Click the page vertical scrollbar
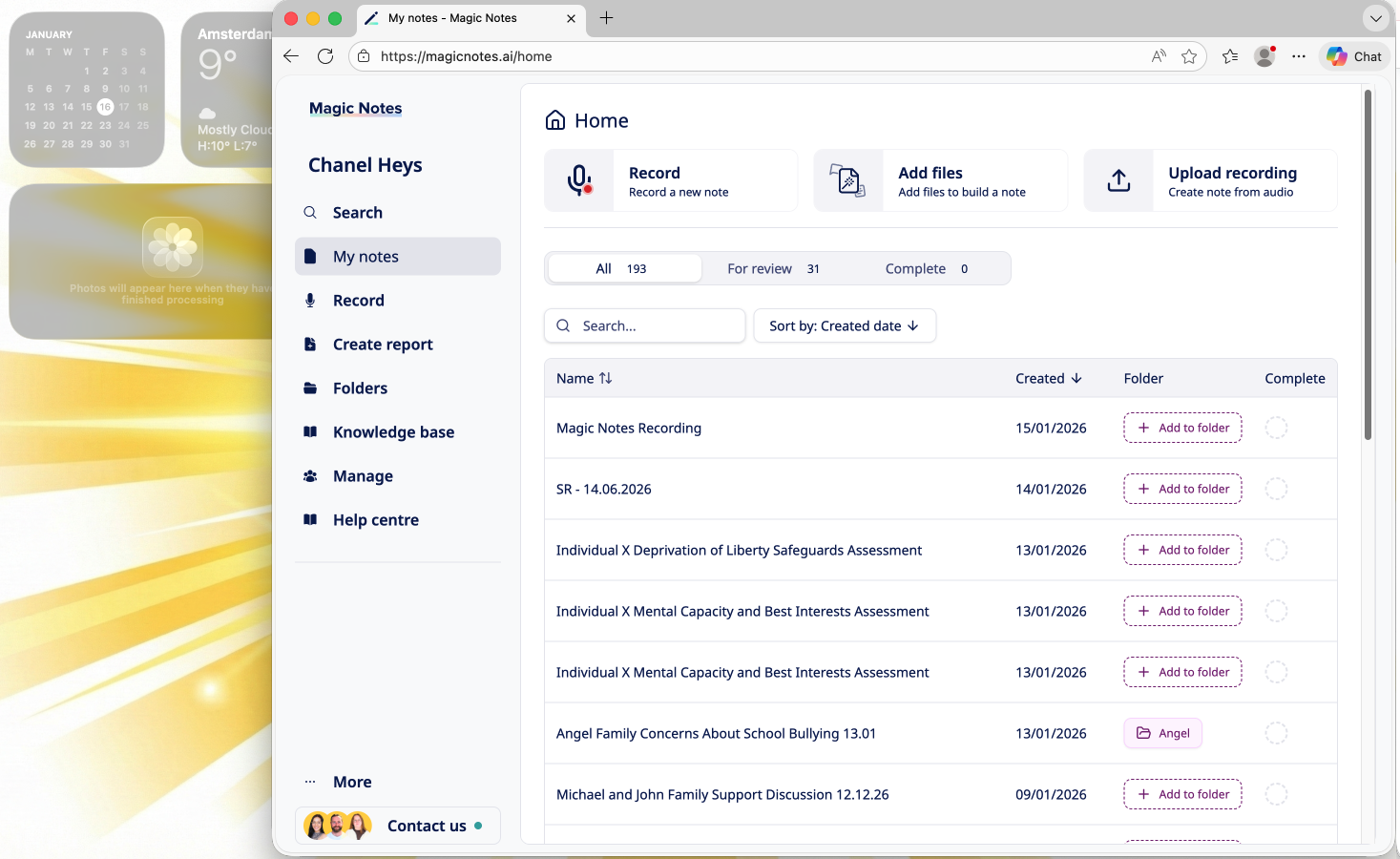 tap(1368, 267)
